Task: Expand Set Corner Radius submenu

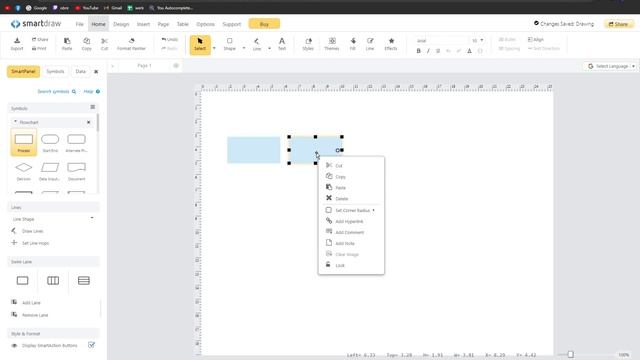Action: [x=351, y=210]
